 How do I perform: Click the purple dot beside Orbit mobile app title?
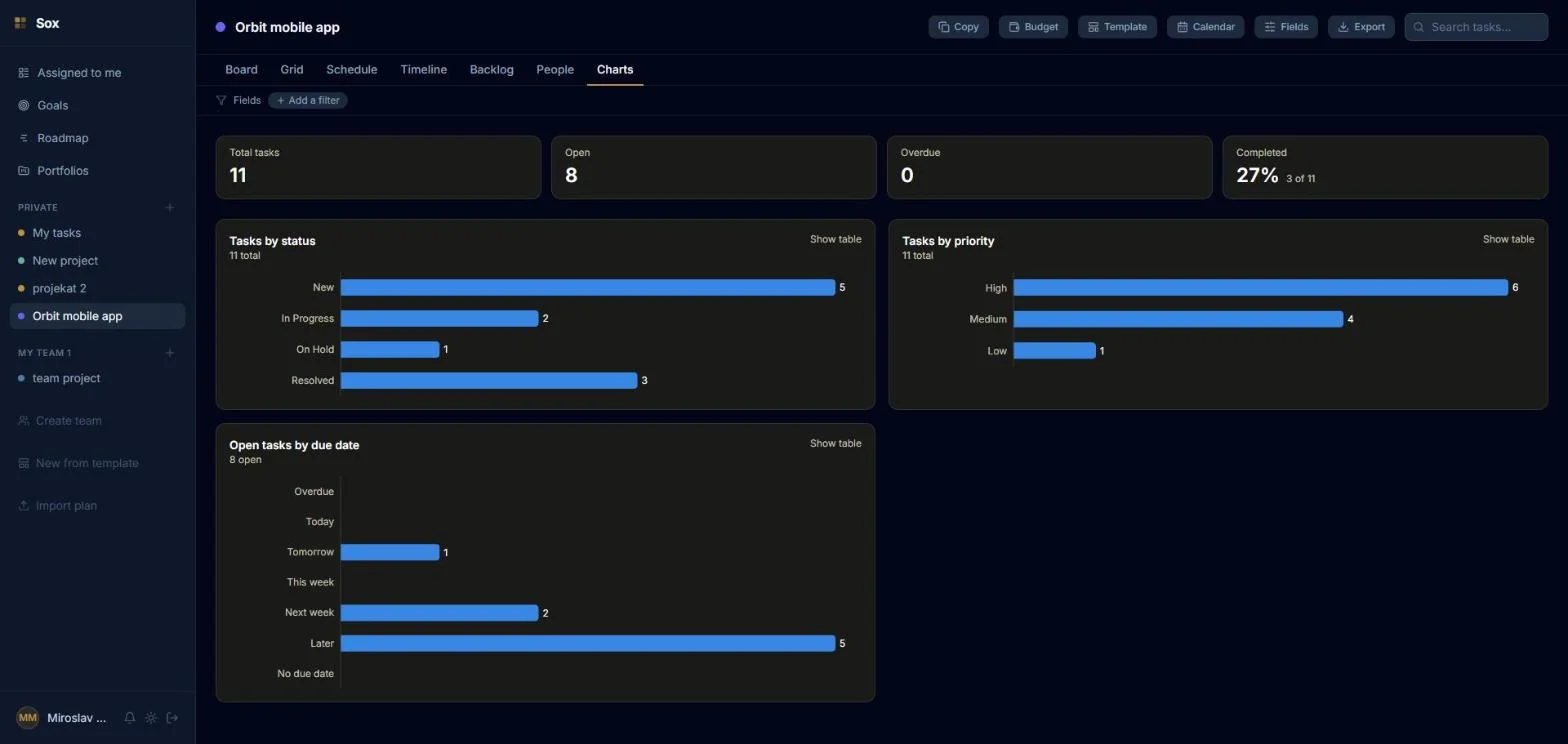pyautogui.click(x=221, y=27)
